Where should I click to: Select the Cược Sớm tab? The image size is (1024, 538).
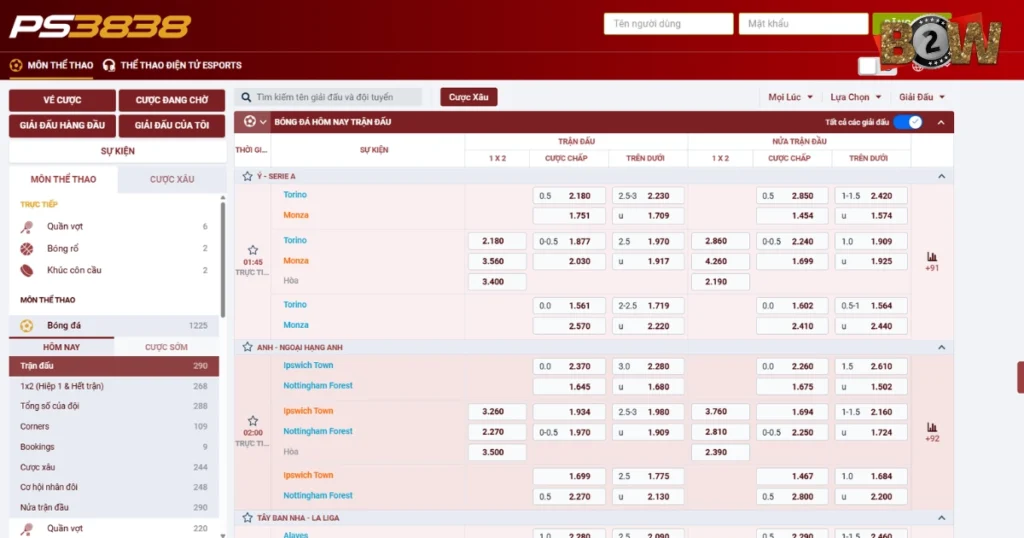coord(166,347)
